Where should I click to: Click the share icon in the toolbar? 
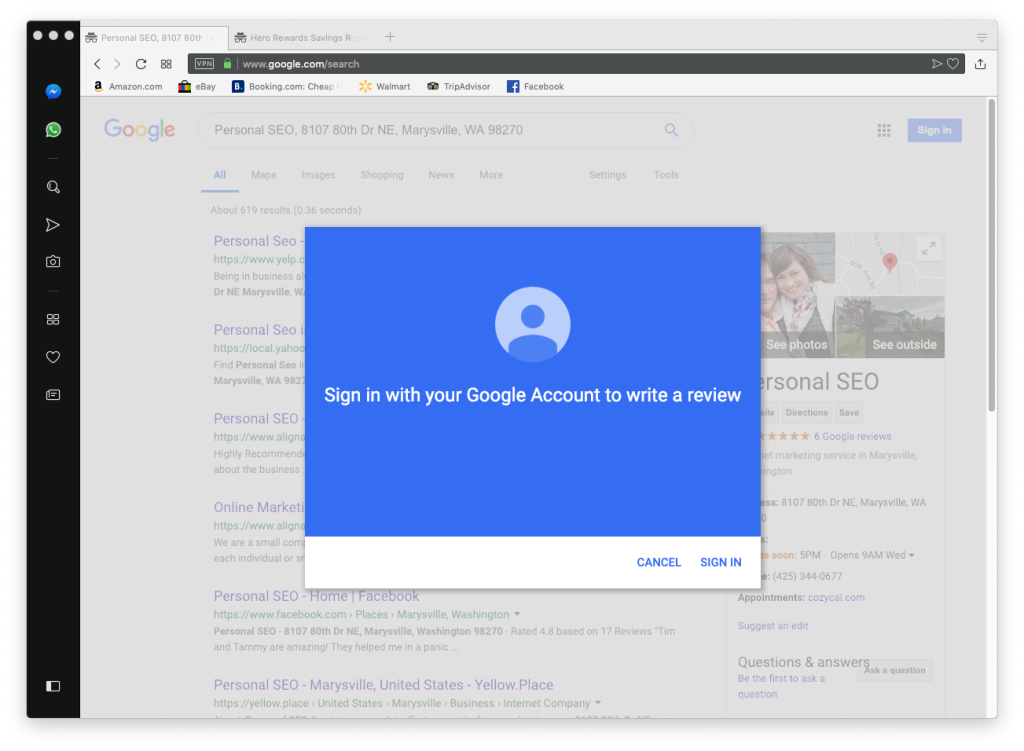(x=980, y=63)
